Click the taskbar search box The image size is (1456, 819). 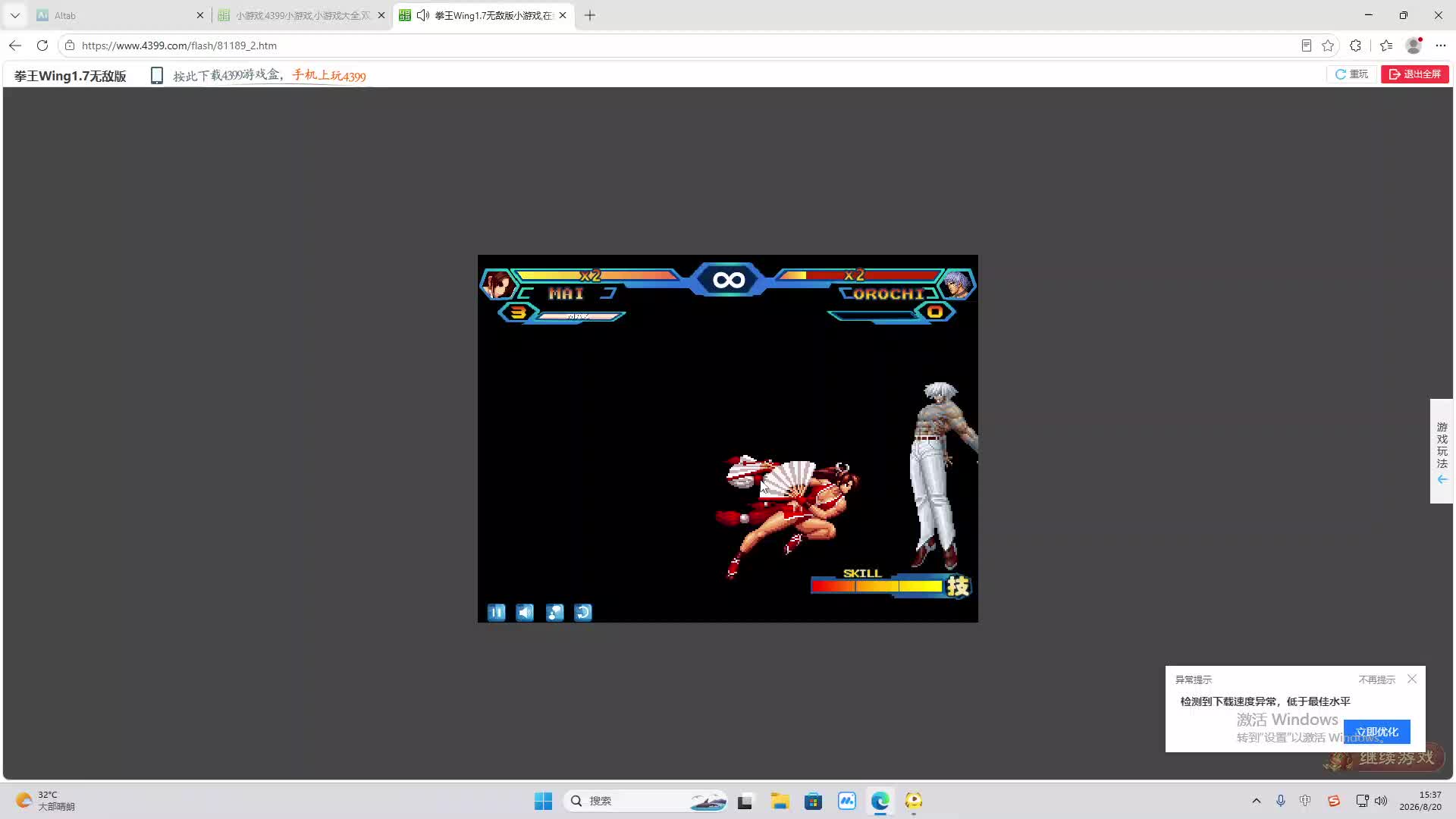coord(646,801)
